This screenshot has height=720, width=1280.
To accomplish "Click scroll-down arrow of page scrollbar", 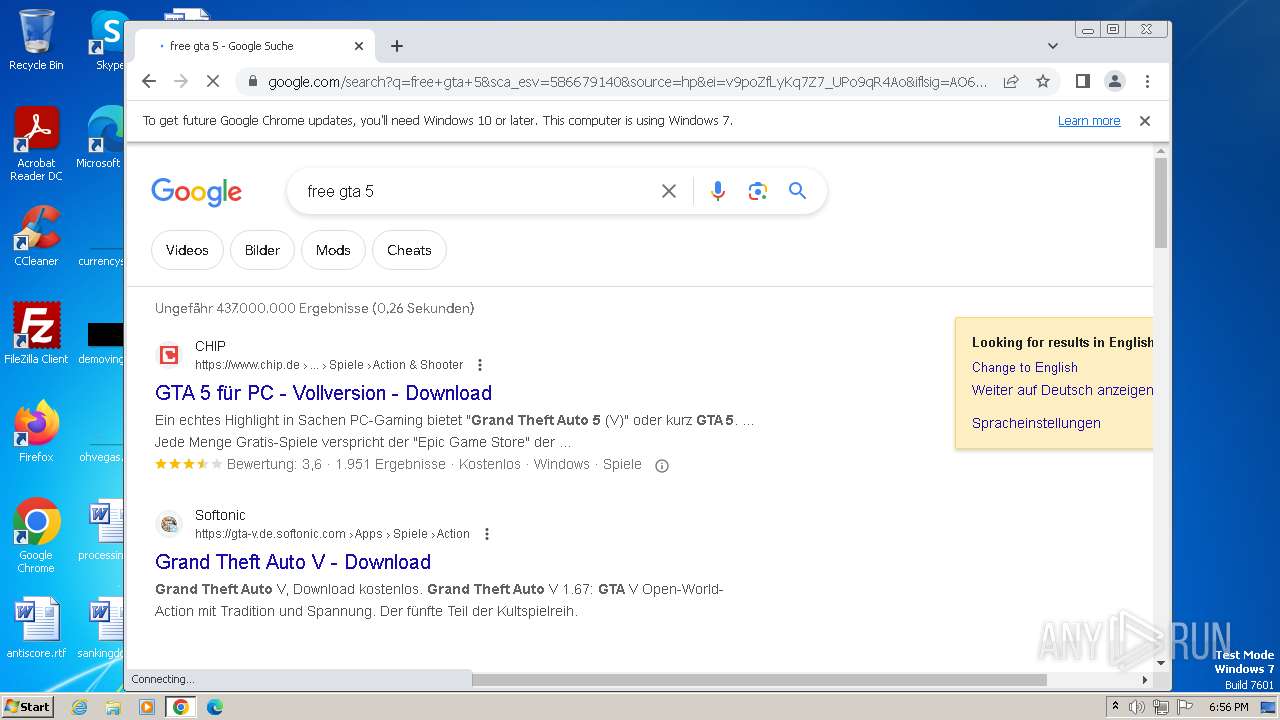I will (1161, 663).
